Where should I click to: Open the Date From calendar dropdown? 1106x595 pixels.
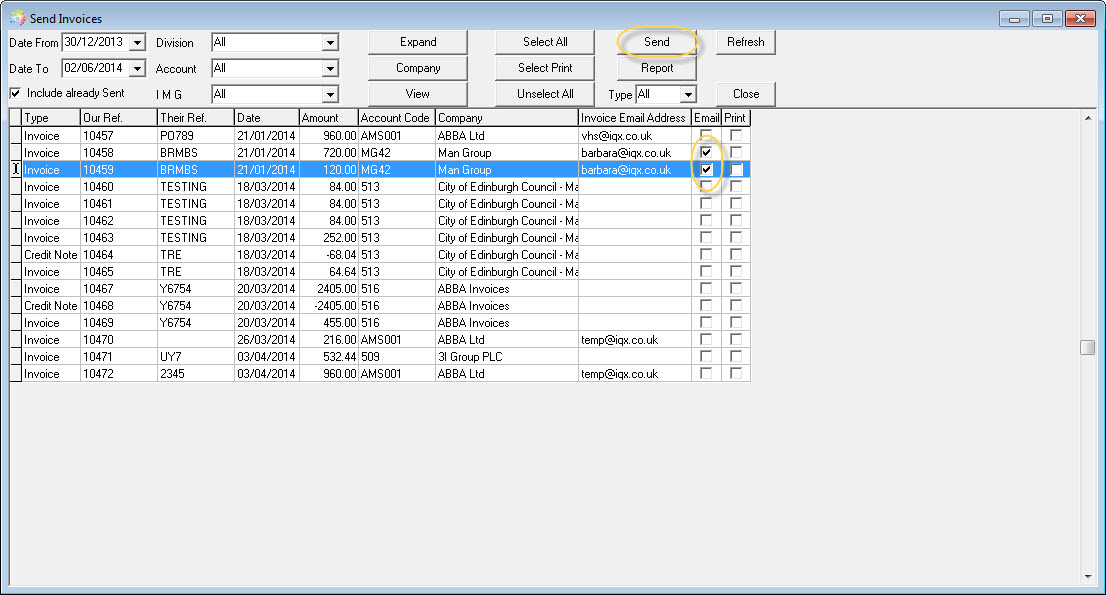(x=138, y=42)
